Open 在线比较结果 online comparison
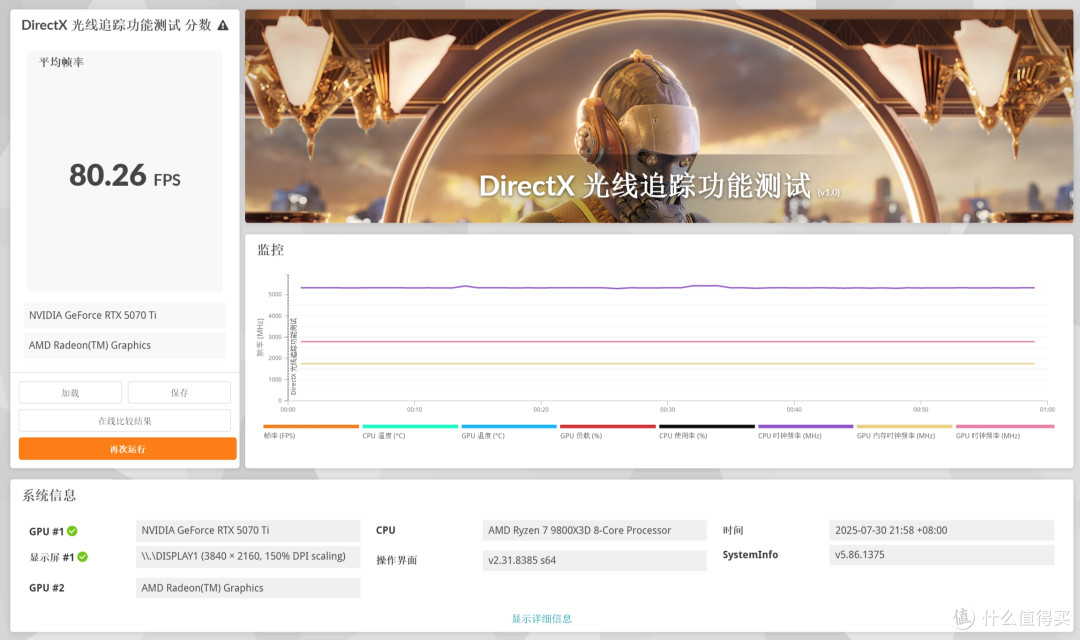 tap(125, 420)
